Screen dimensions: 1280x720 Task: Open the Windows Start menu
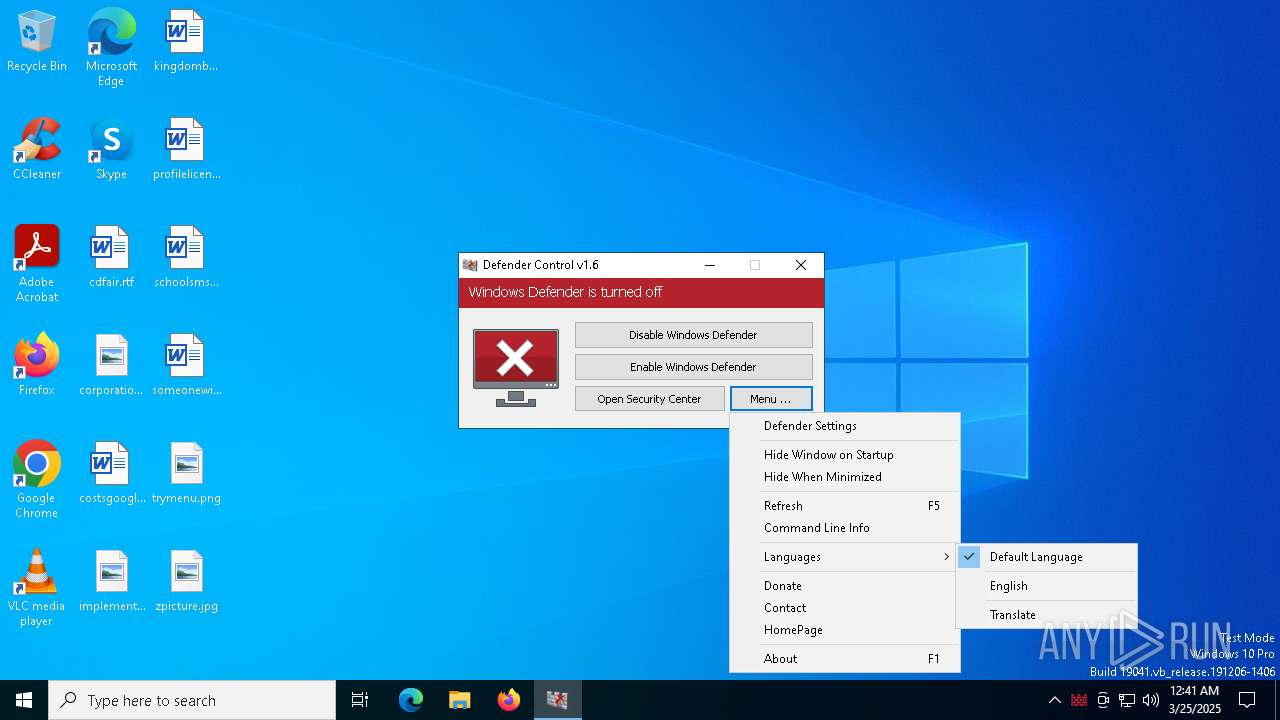click(x=24, y=700)
